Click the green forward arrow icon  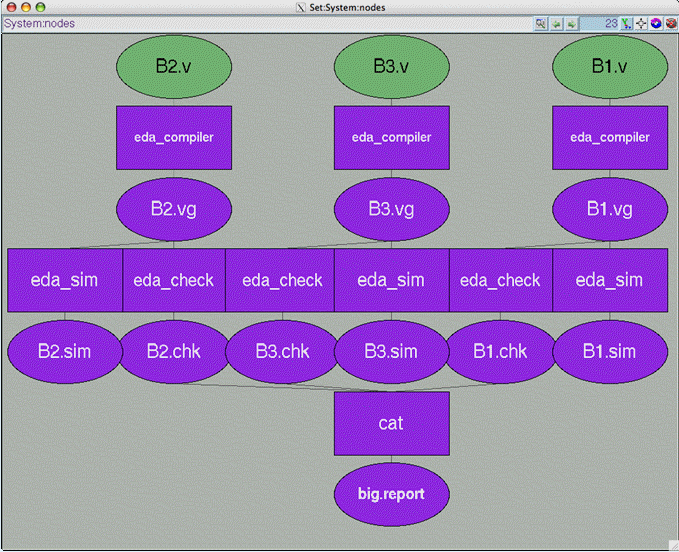coord(571,23)
